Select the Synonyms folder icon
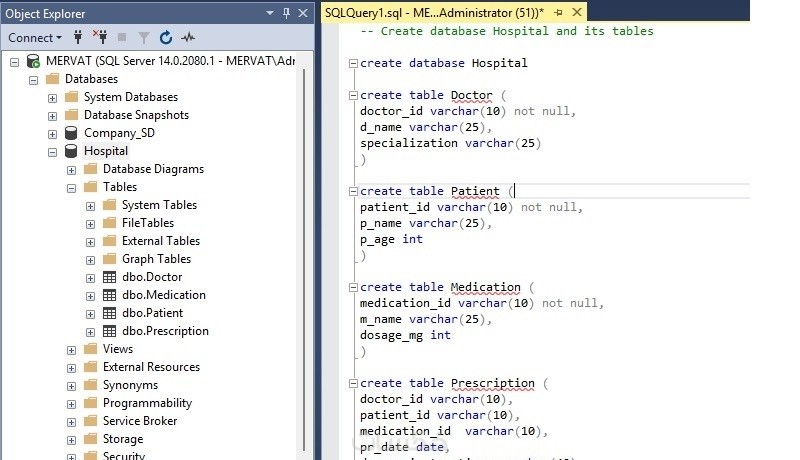Viewport: 800px width, 460px height. (90, 385)
